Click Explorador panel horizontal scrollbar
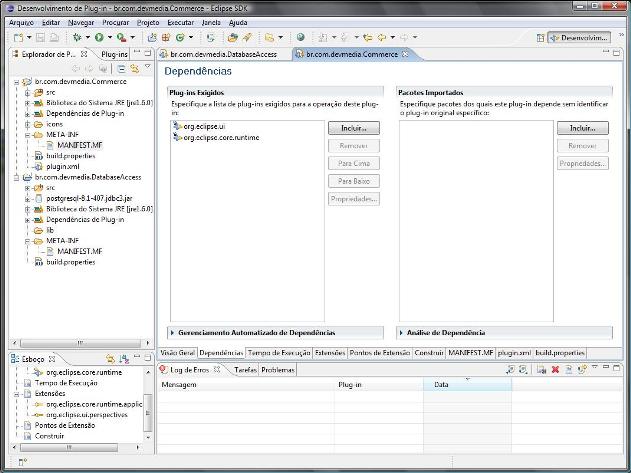 [x=80, y=343]
